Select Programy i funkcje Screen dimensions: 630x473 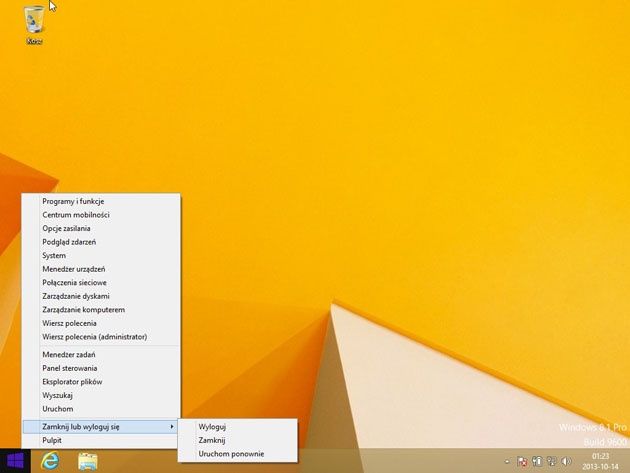point(102,201)
